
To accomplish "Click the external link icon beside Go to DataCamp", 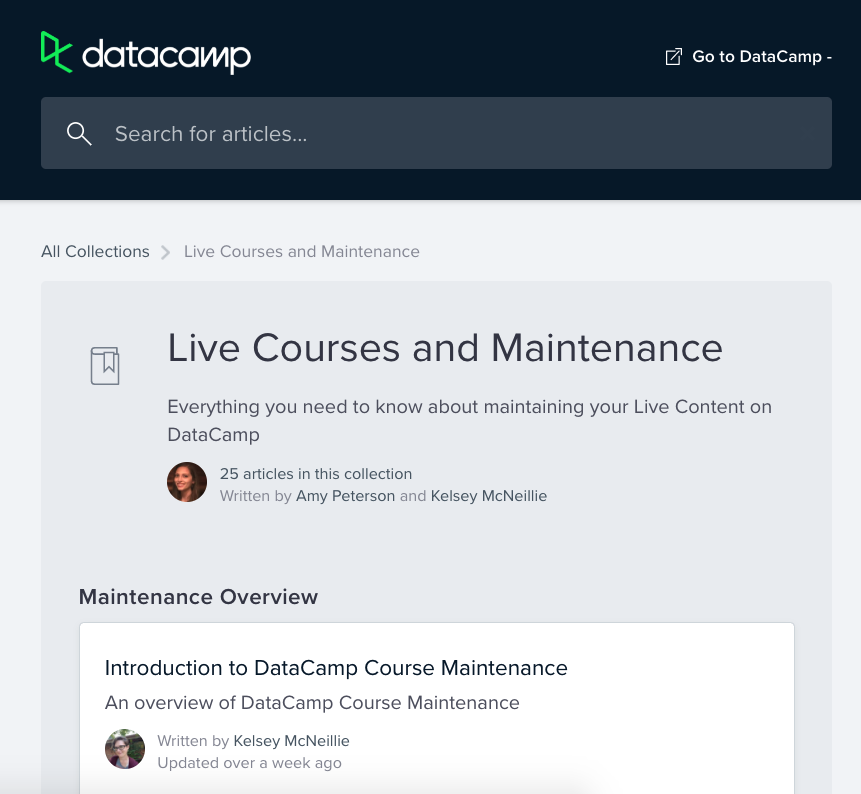I will point(674,57).
